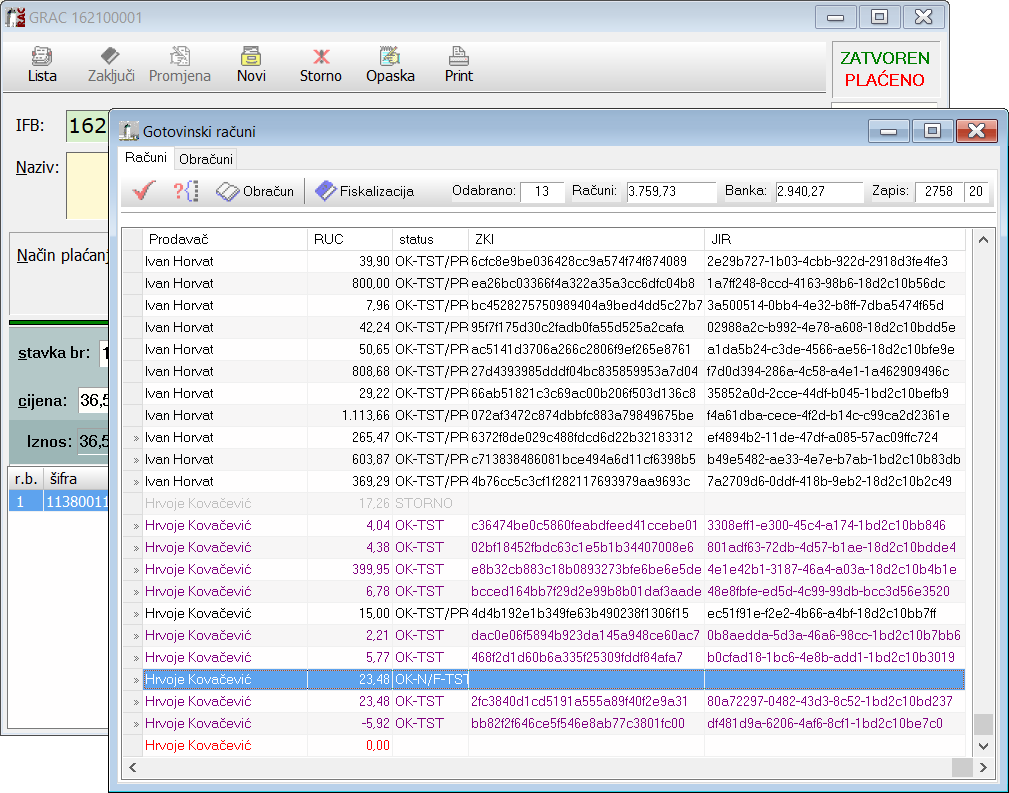Click the Print toolbar icon
Viewport: 1009px width, 793px height.
(x=458, y=57)
